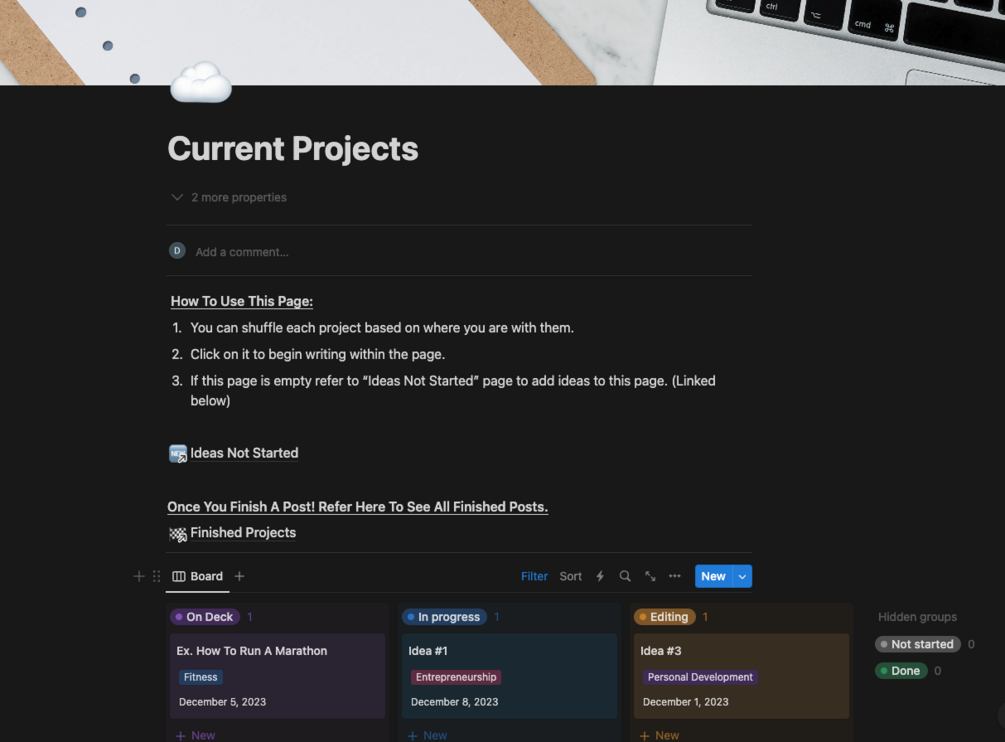The height and width of the screenshot is (742, 1005).
Task: Click the drag handle beside Board
Action: (156, 576)
